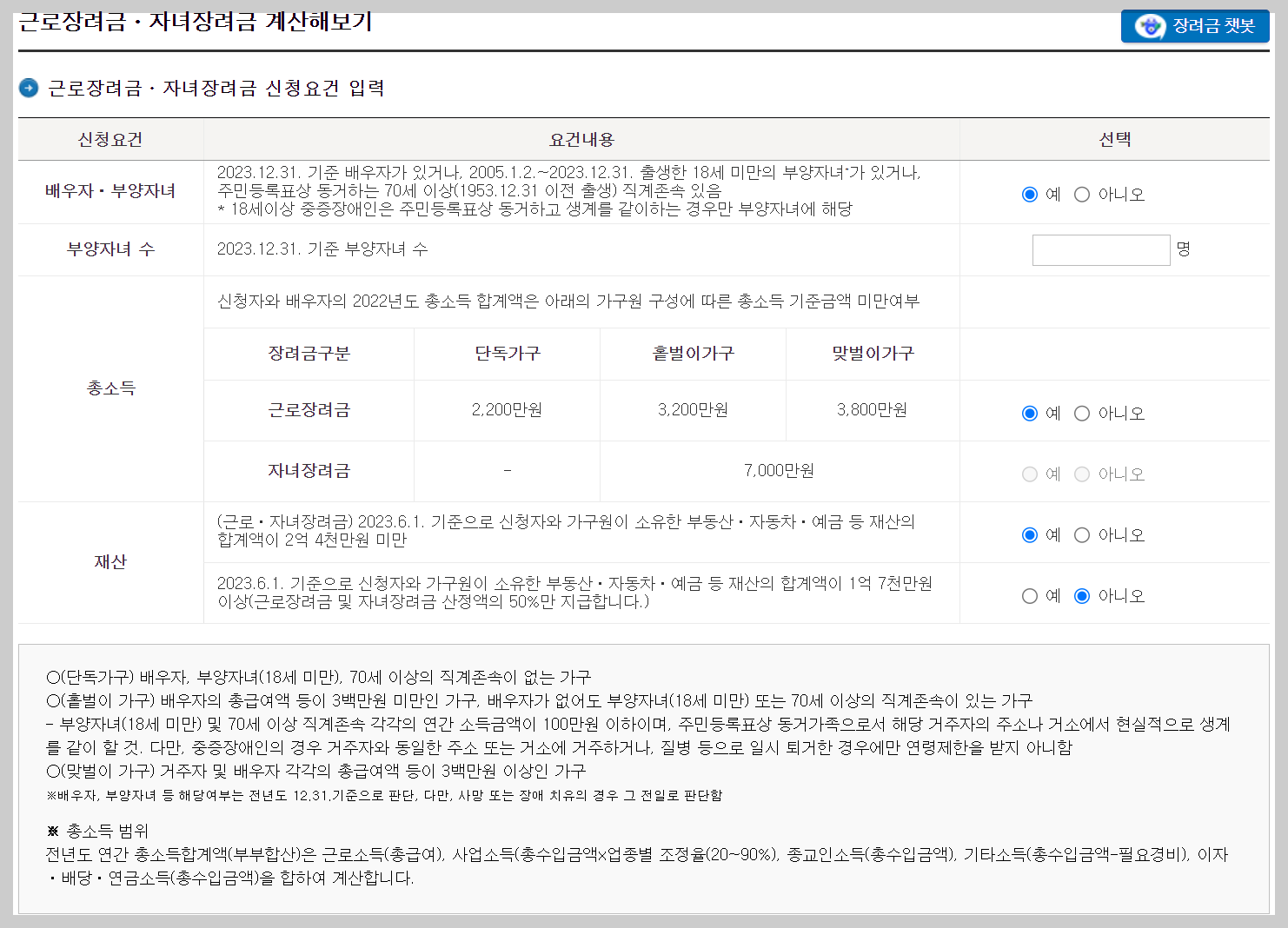This screenshot has height=928, width=1288.
Task: Click the ○(단독가구) definition line
Action: tap(318, 677)
